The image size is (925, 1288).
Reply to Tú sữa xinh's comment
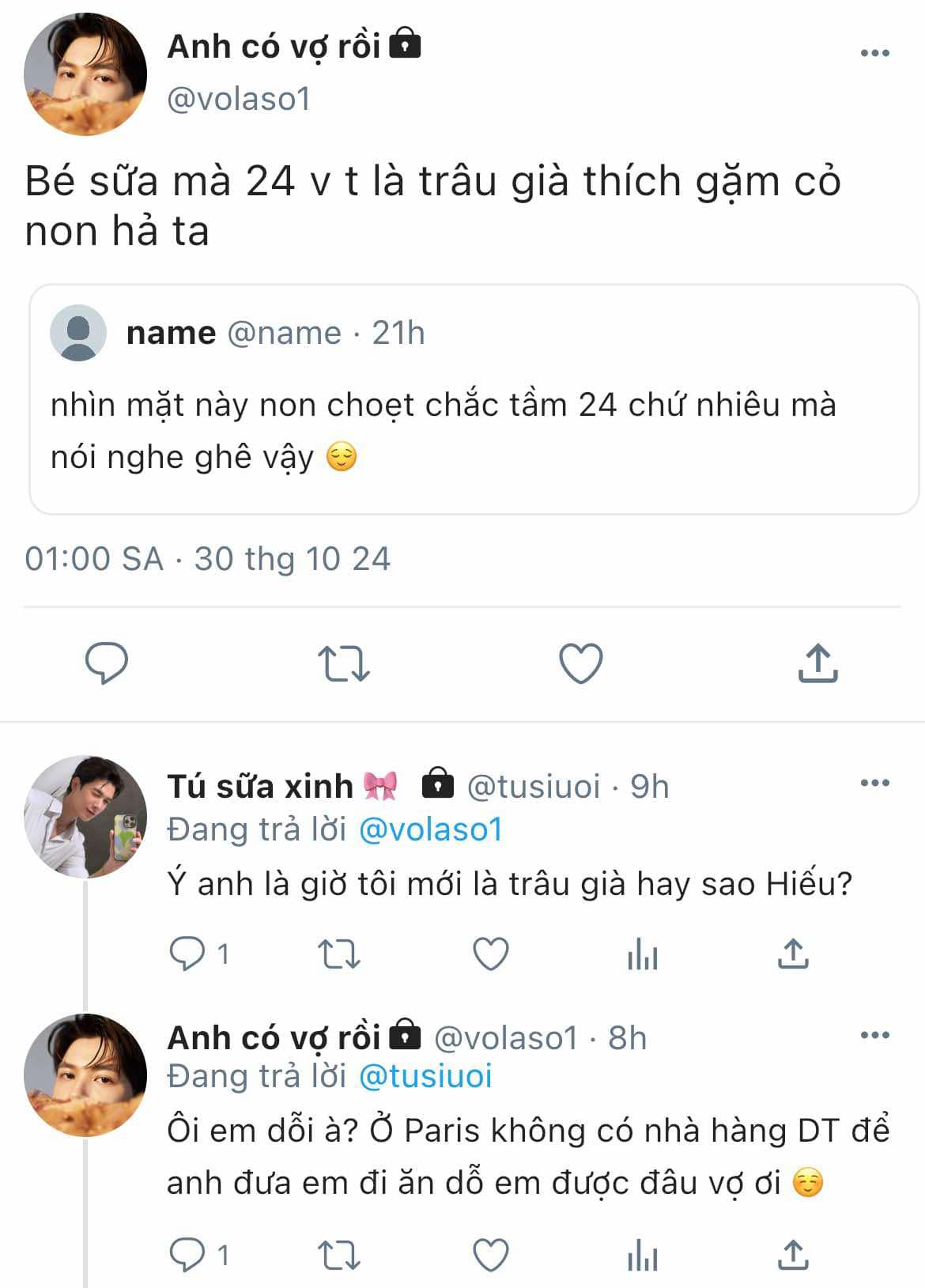[188, 954]
